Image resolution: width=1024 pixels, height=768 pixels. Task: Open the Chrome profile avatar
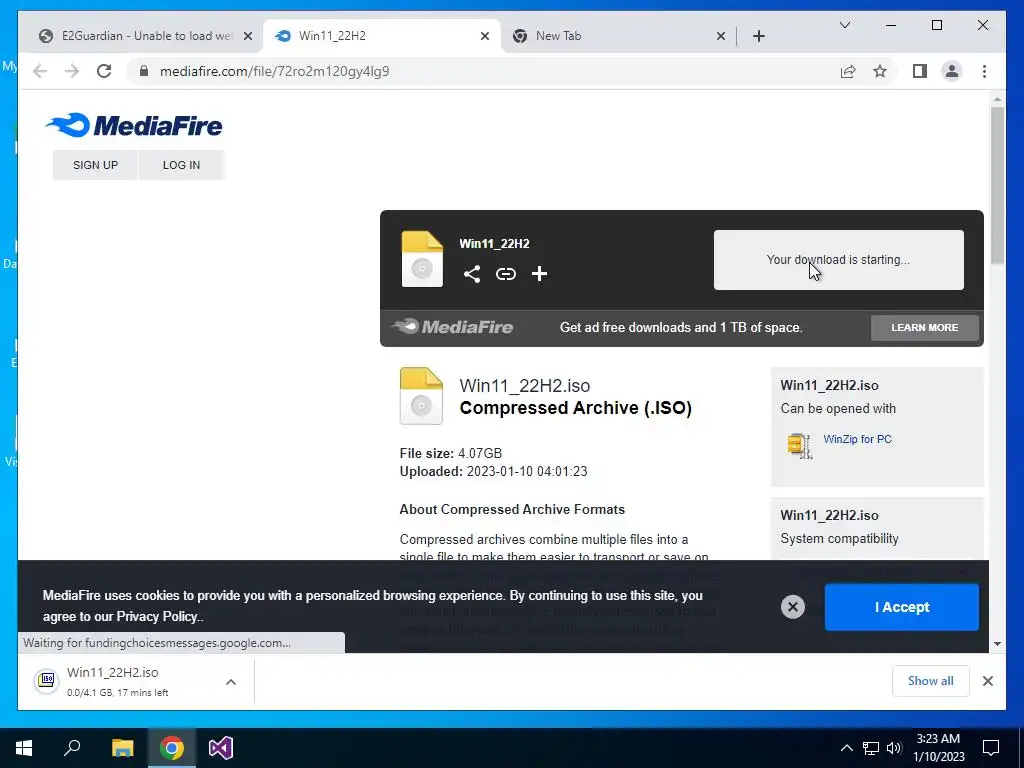952,71
